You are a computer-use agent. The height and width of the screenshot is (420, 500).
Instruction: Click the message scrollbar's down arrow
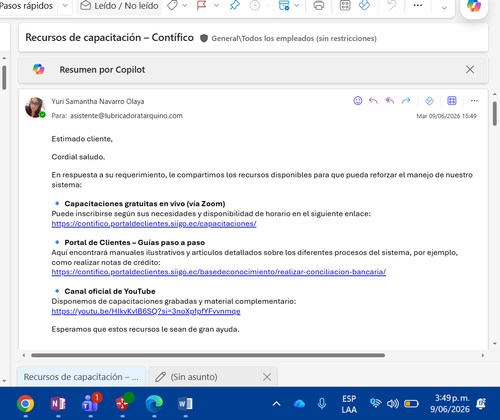(x=495, y=344)
